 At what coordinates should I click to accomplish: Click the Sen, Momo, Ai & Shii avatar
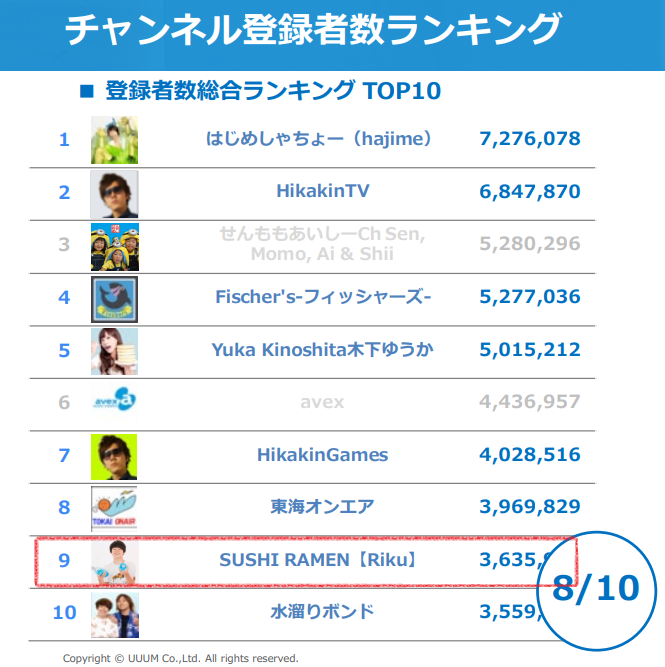(115, 245)
